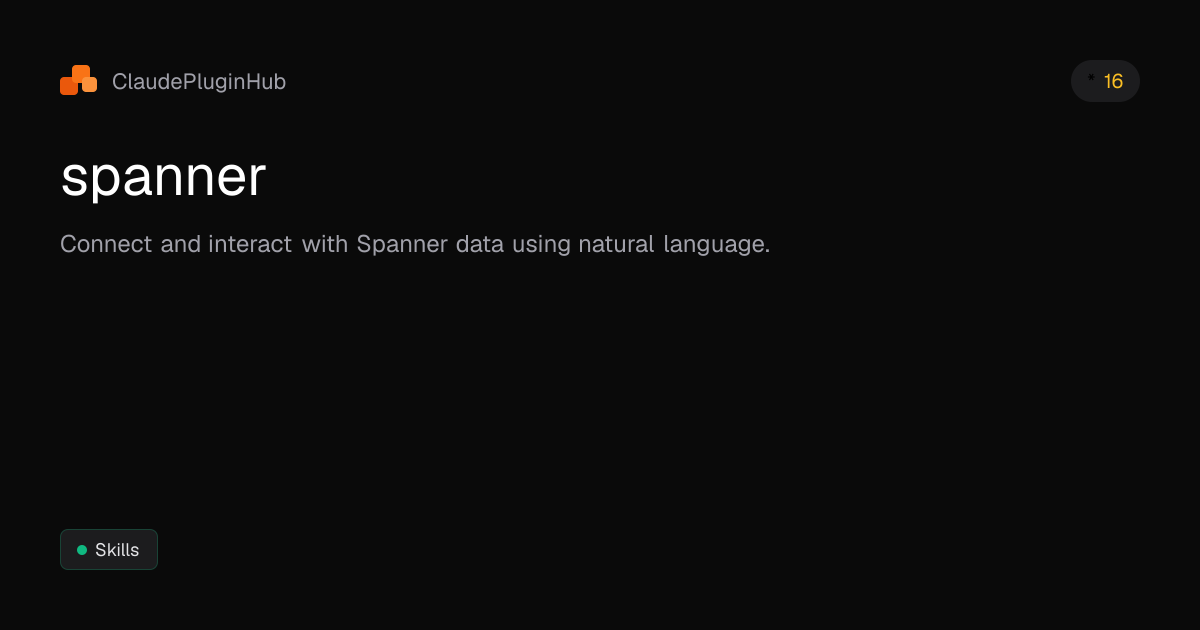Click the Spanner natural language description text

415,244
